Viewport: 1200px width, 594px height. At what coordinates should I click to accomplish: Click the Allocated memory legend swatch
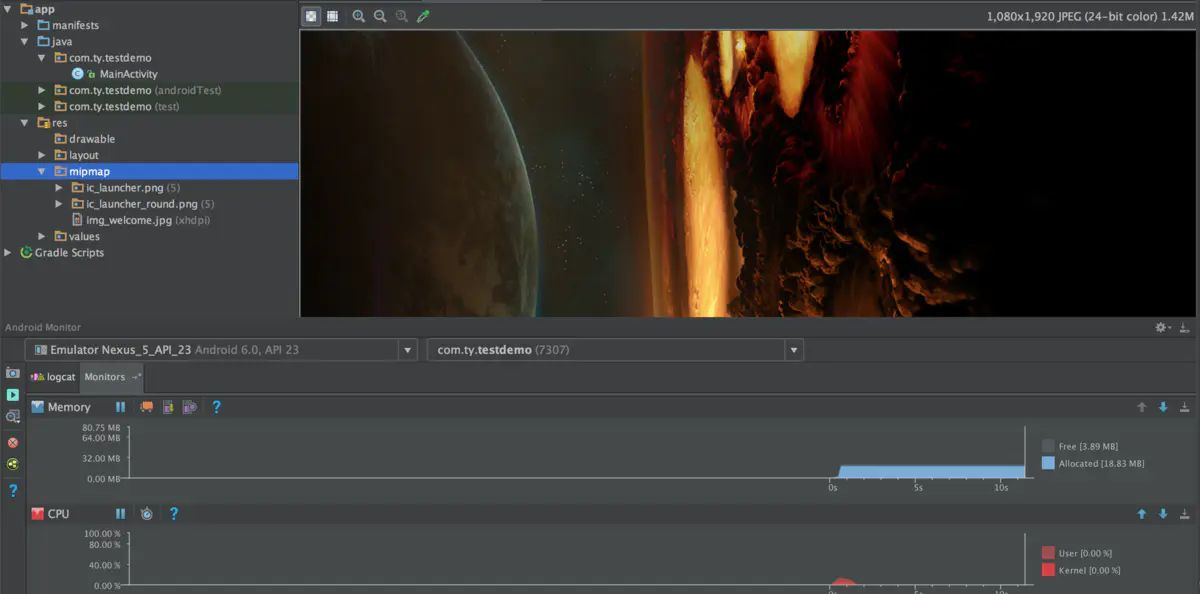[x=1048, y=463]
